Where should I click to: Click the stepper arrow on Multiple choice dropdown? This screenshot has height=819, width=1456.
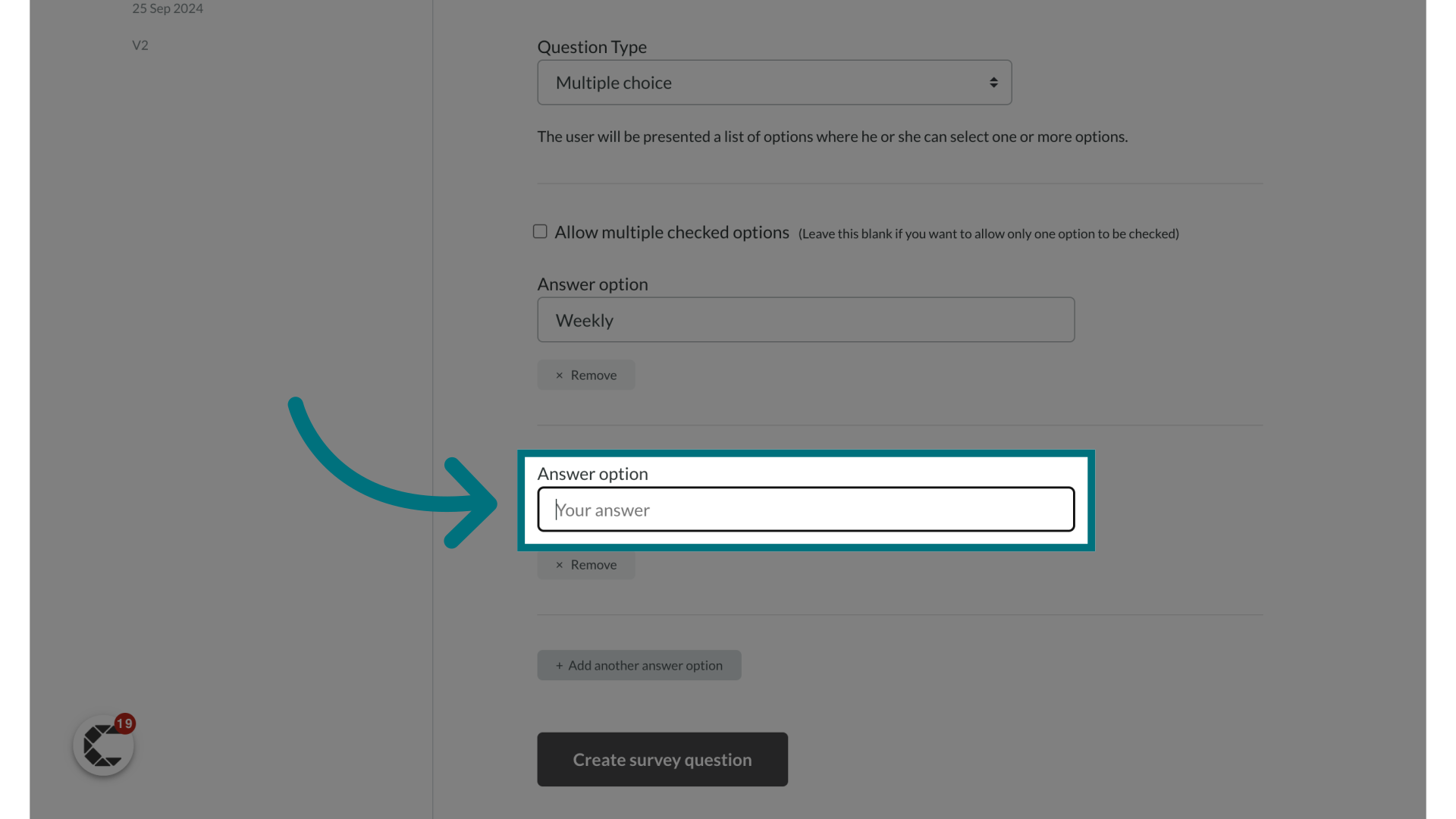pos(994,82)
